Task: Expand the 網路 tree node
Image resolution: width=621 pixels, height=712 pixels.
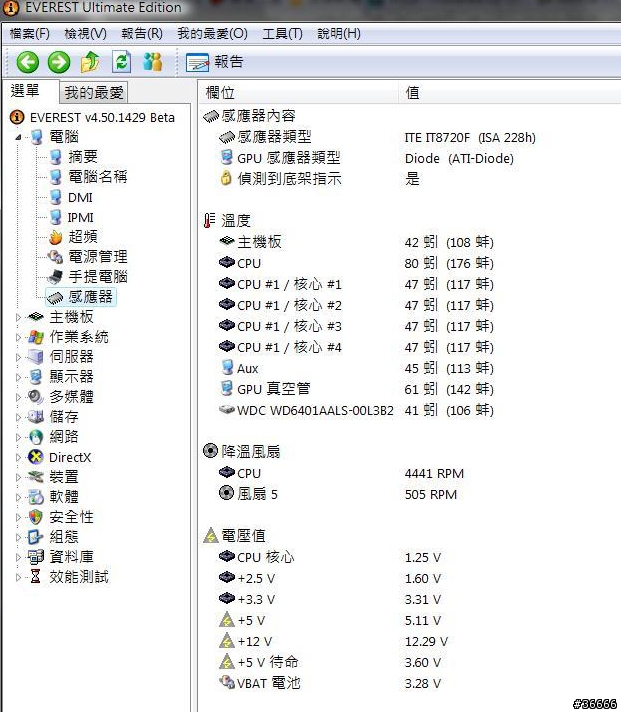Action: click(18, 437)
